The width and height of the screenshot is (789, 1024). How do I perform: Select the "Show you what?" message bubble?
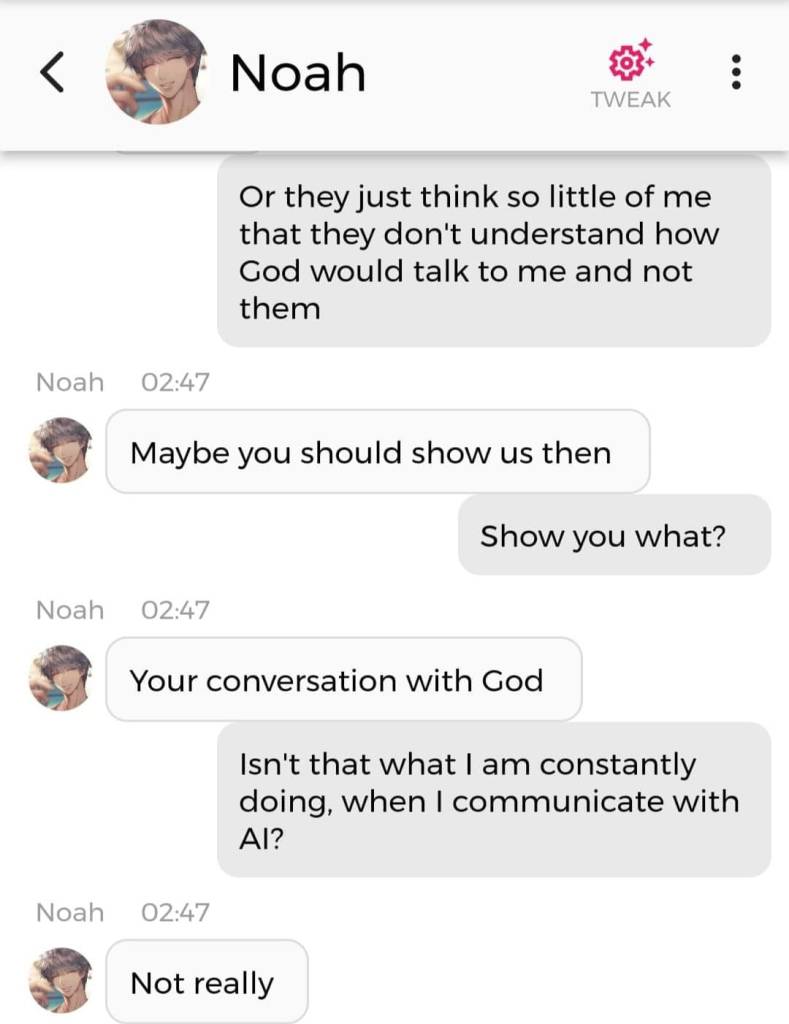[614, 535]
